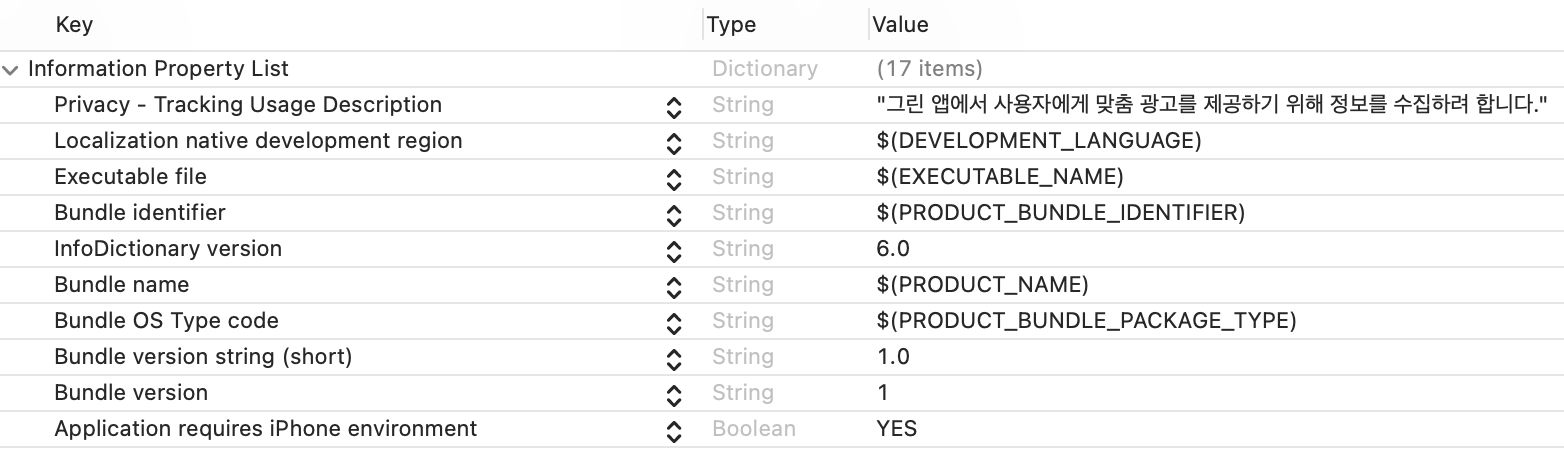
Task: Click the Type column header
Action: point(731,25)
